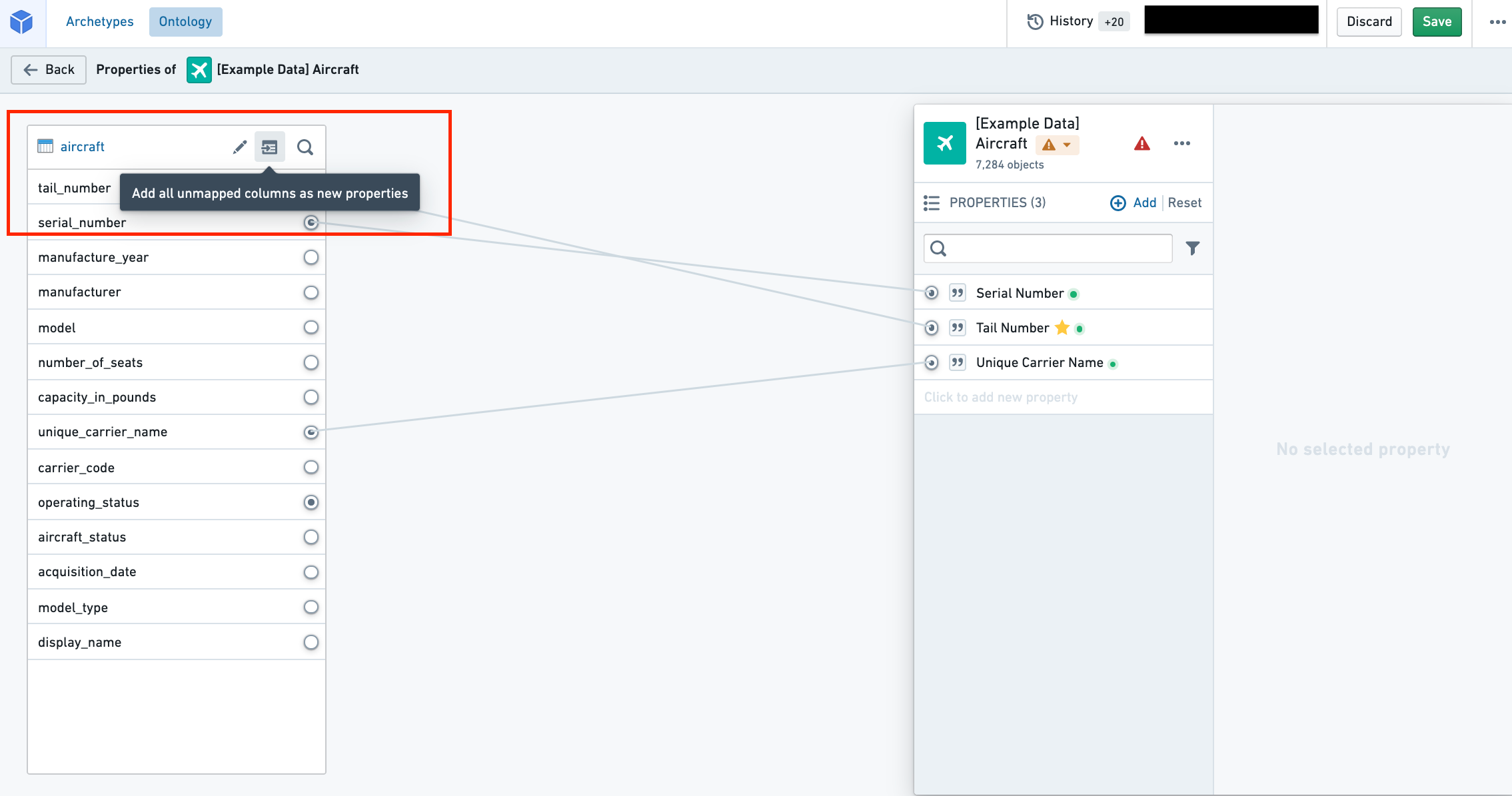Image resolution: width=1512 pixels, height=796 pixels.
Task: Expand the Aircraft warning dropdown
Action: point(1067,143)
